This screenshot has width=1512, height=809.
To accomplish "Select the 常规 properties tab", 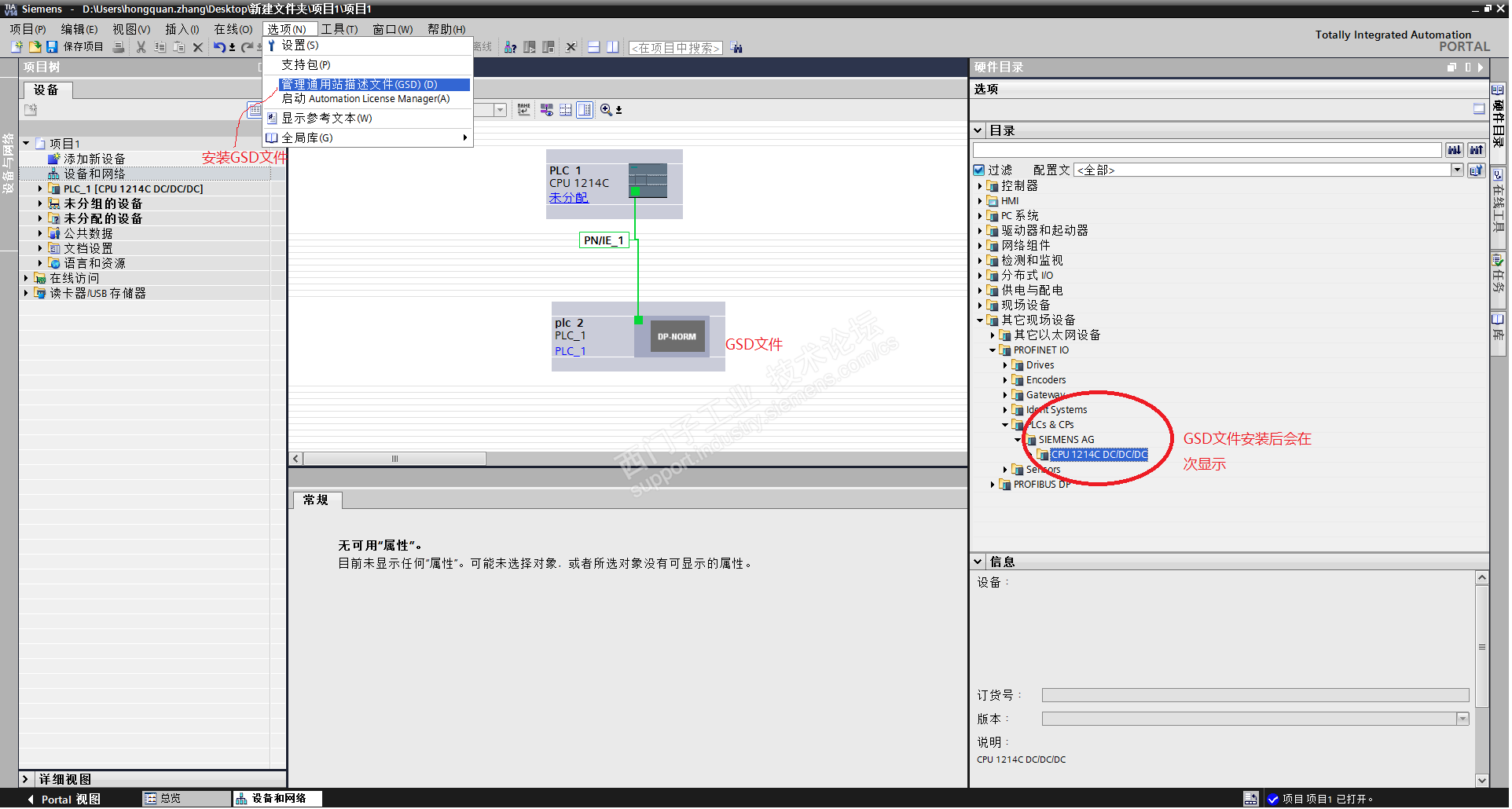I will pos(316,500).
